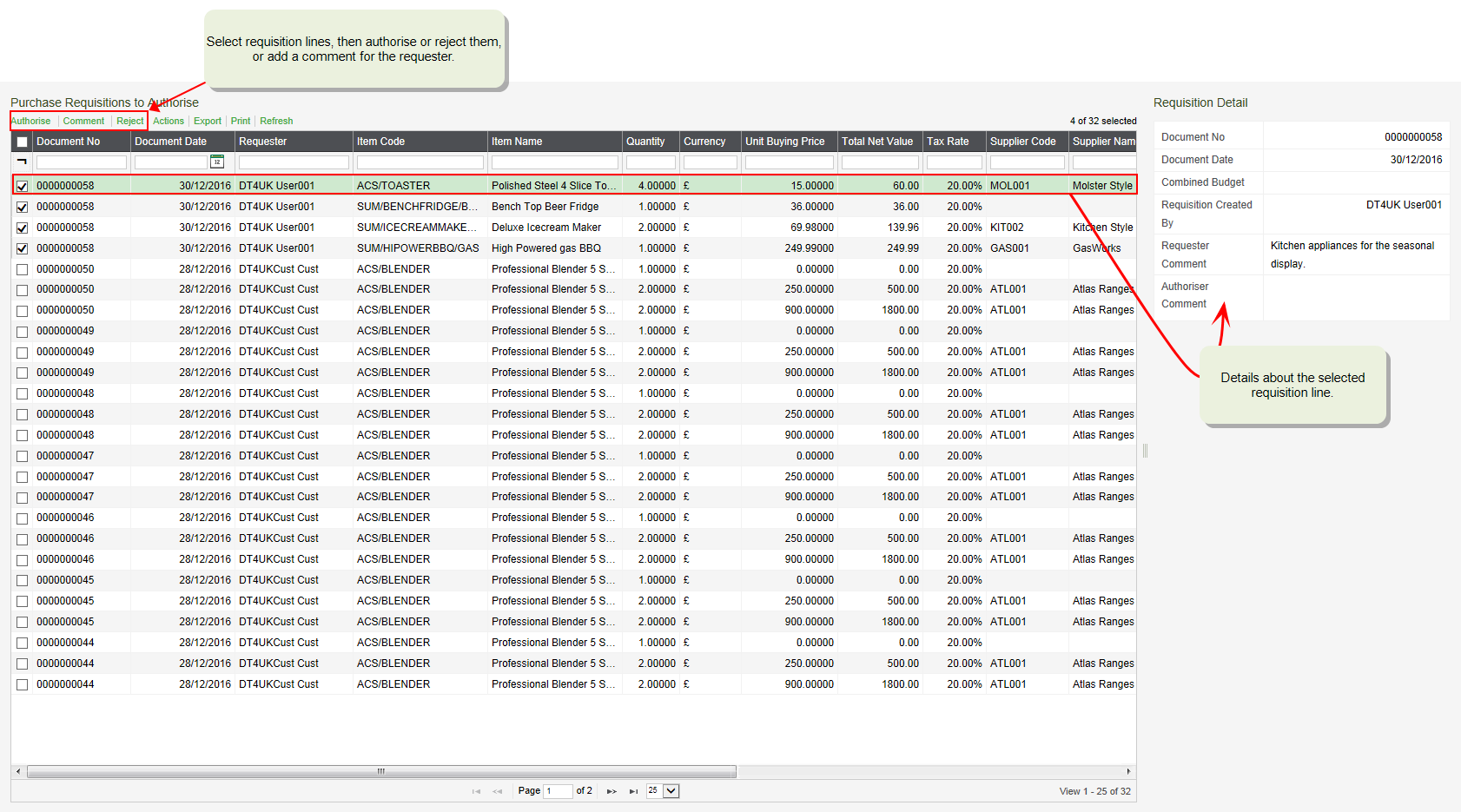
Task: Click the Item Name filter input field
Action: (554, 162)
